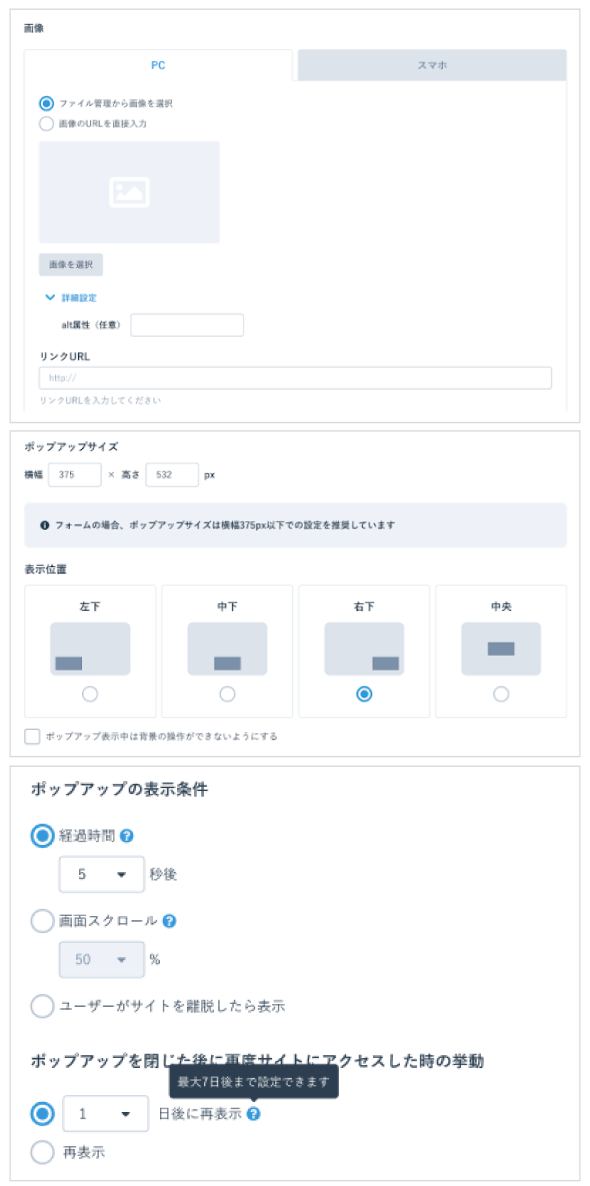
Task: Click help icon beside 日後に再表示
Action: tap(253, 1113)
